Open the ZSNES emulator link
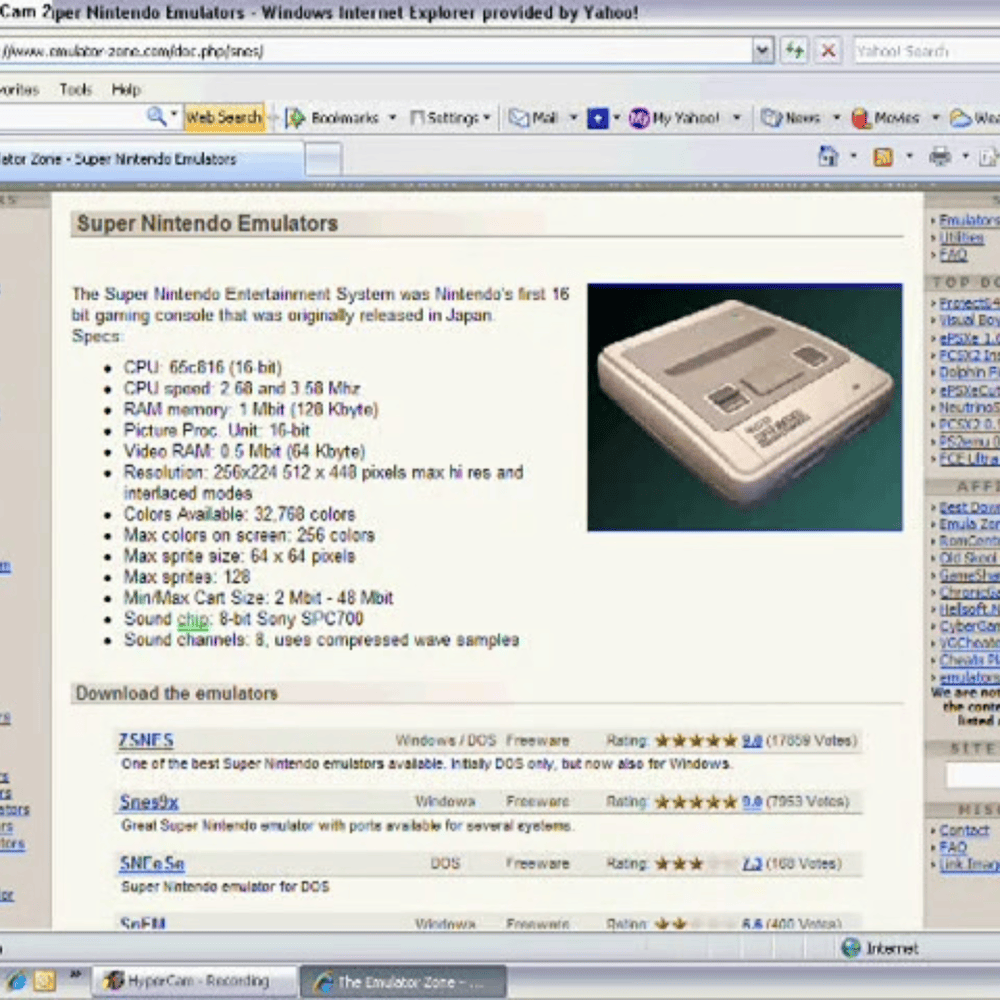The image size is (1000, 1000). [x=145, y=740]
